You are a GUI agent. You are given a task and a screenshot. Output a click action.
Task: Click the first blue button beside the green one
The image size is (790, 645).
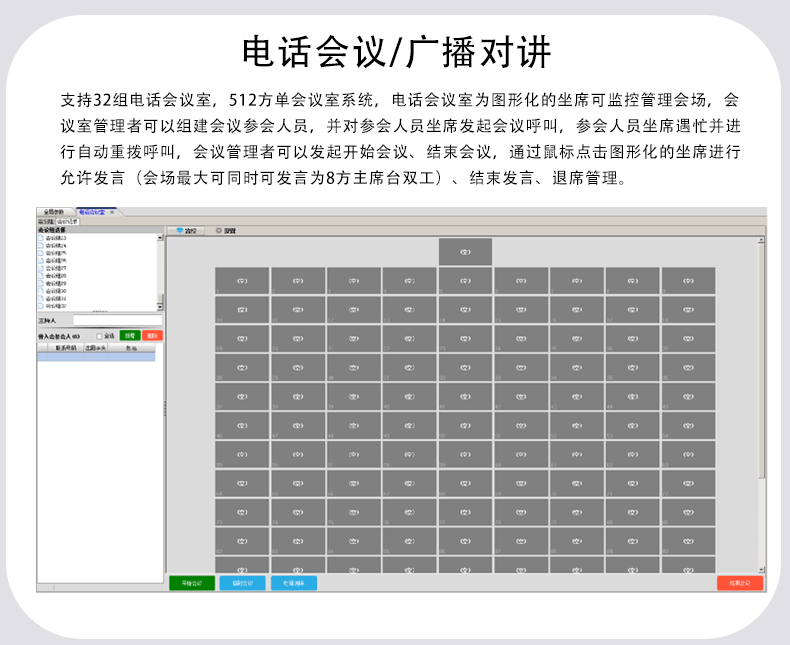(x=242, y=583)
